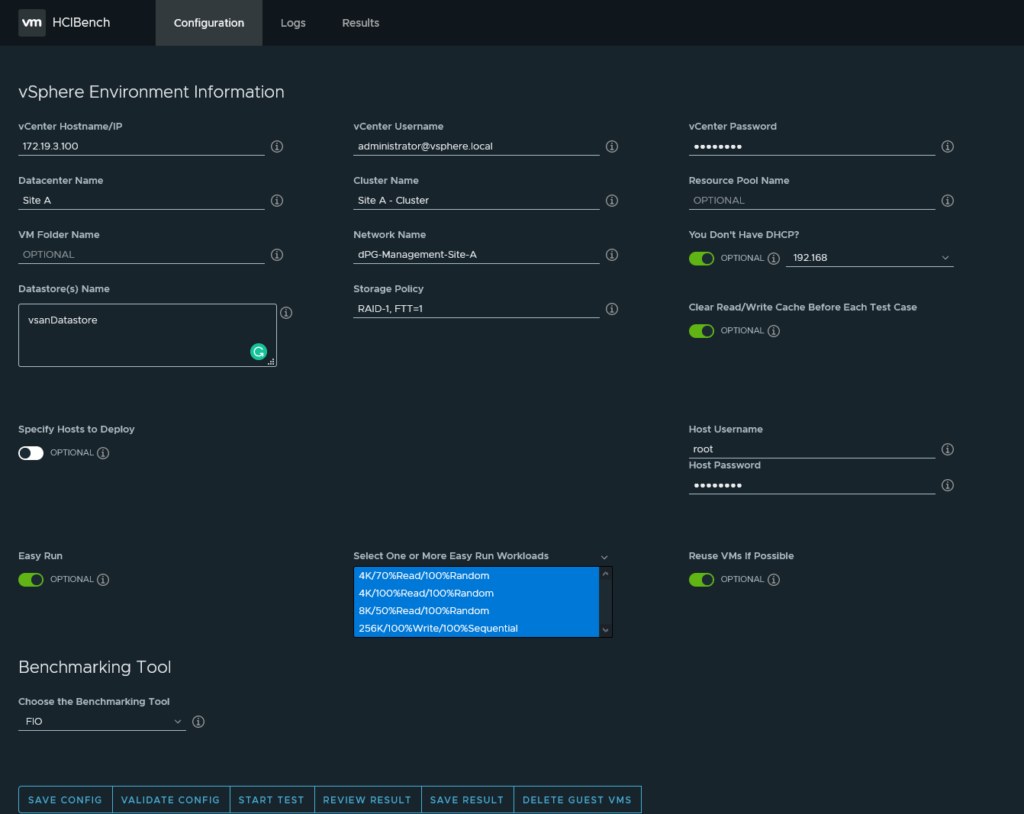Switch to the Configuration tab
This screenshot has height=814, width=1024.
click(x=209, y=23)
